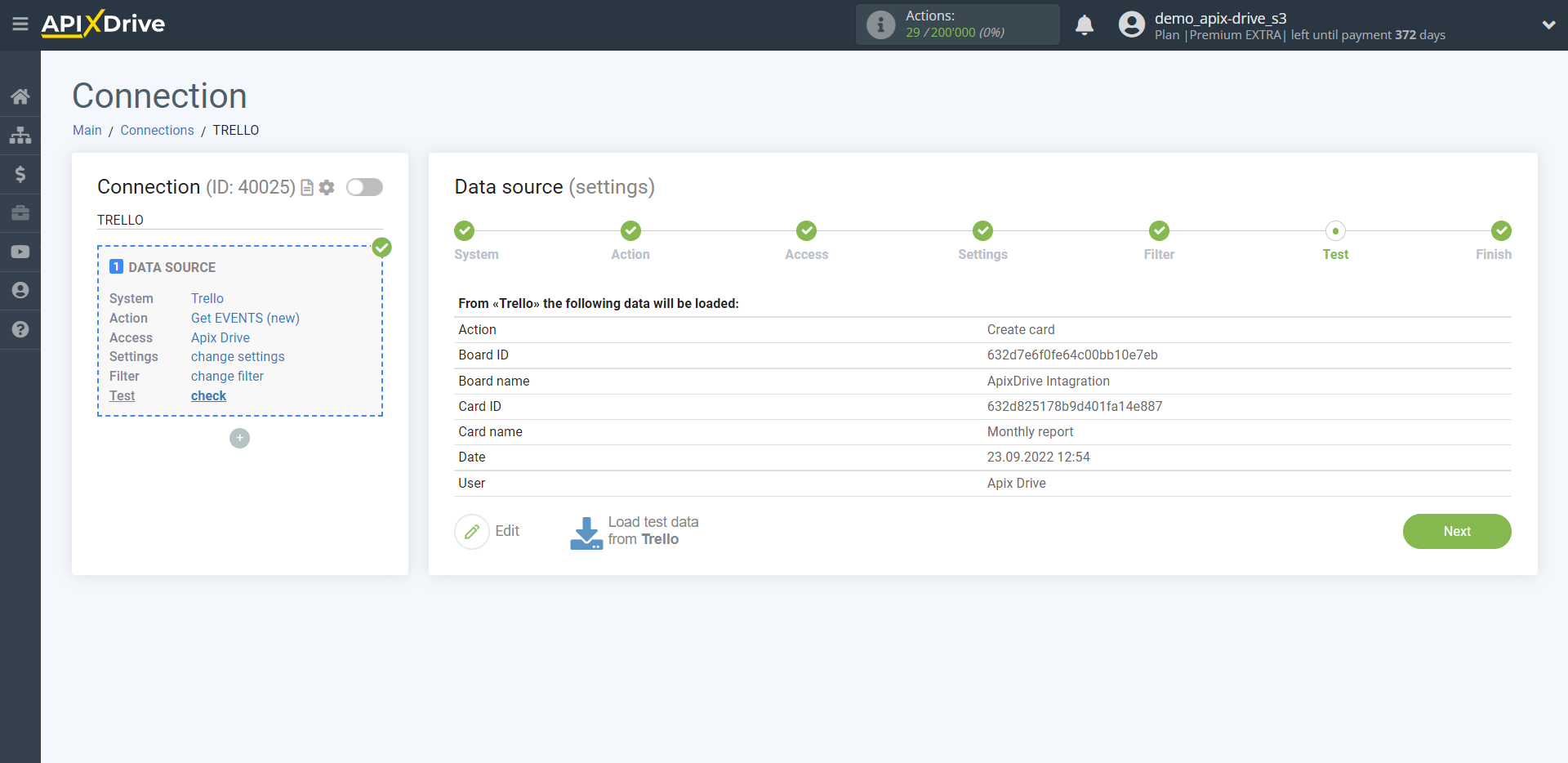Click the Edit label text

(x=507, y=531)
